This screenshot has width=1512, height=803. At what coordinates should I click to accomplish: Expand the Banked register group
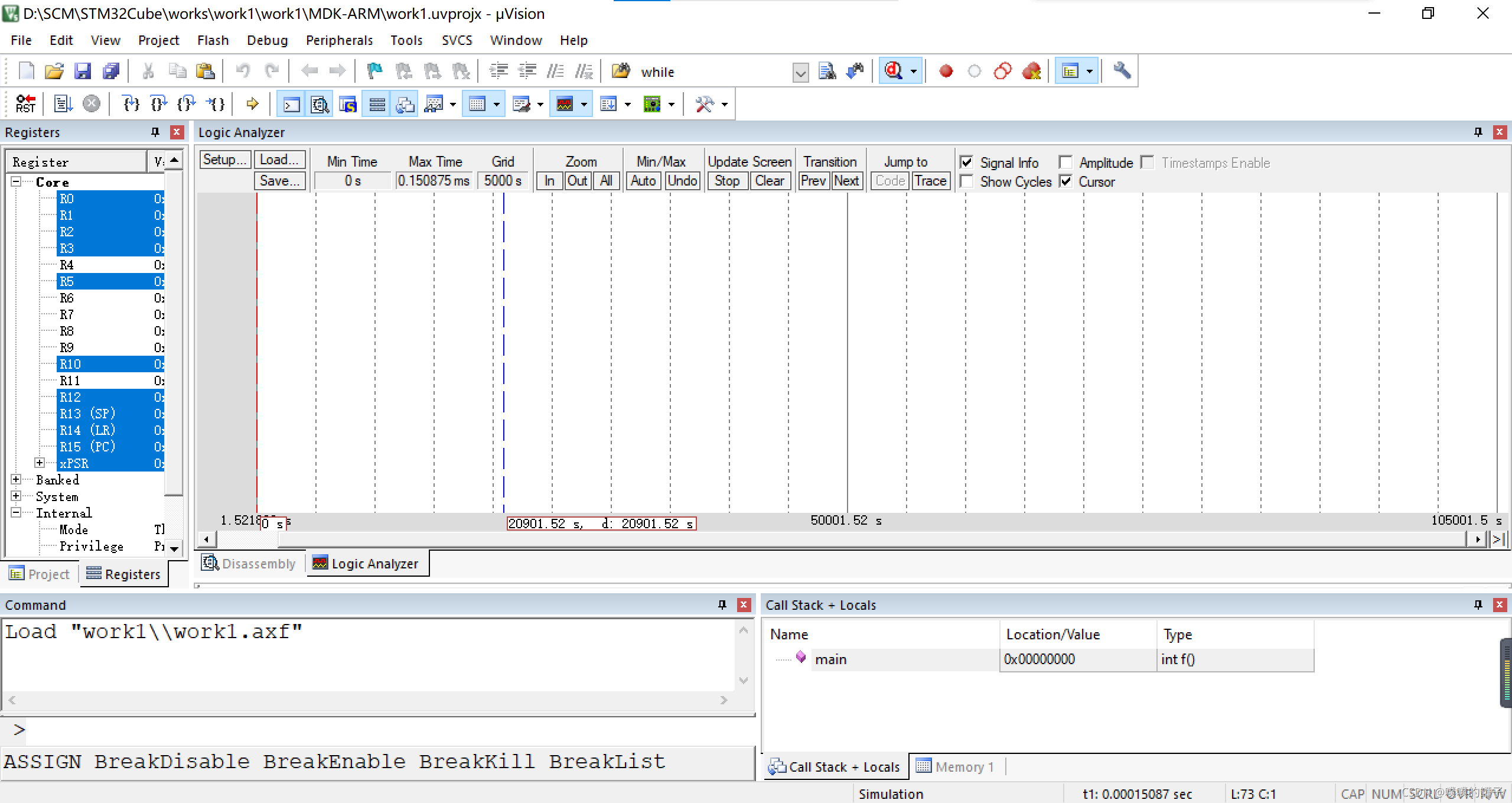(x=17, y=480)
